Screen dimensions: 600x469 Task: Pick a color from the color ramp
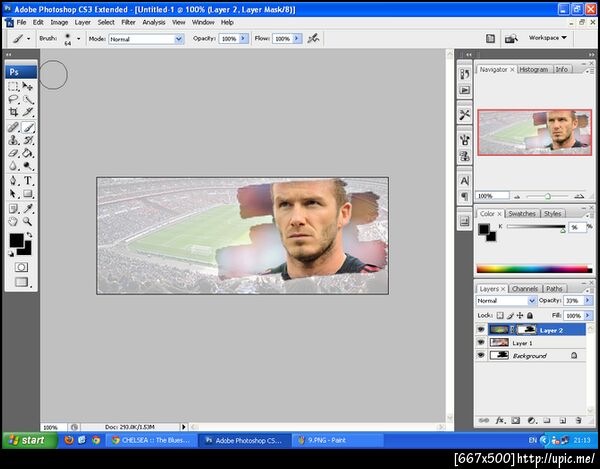[x=534, y=269]
